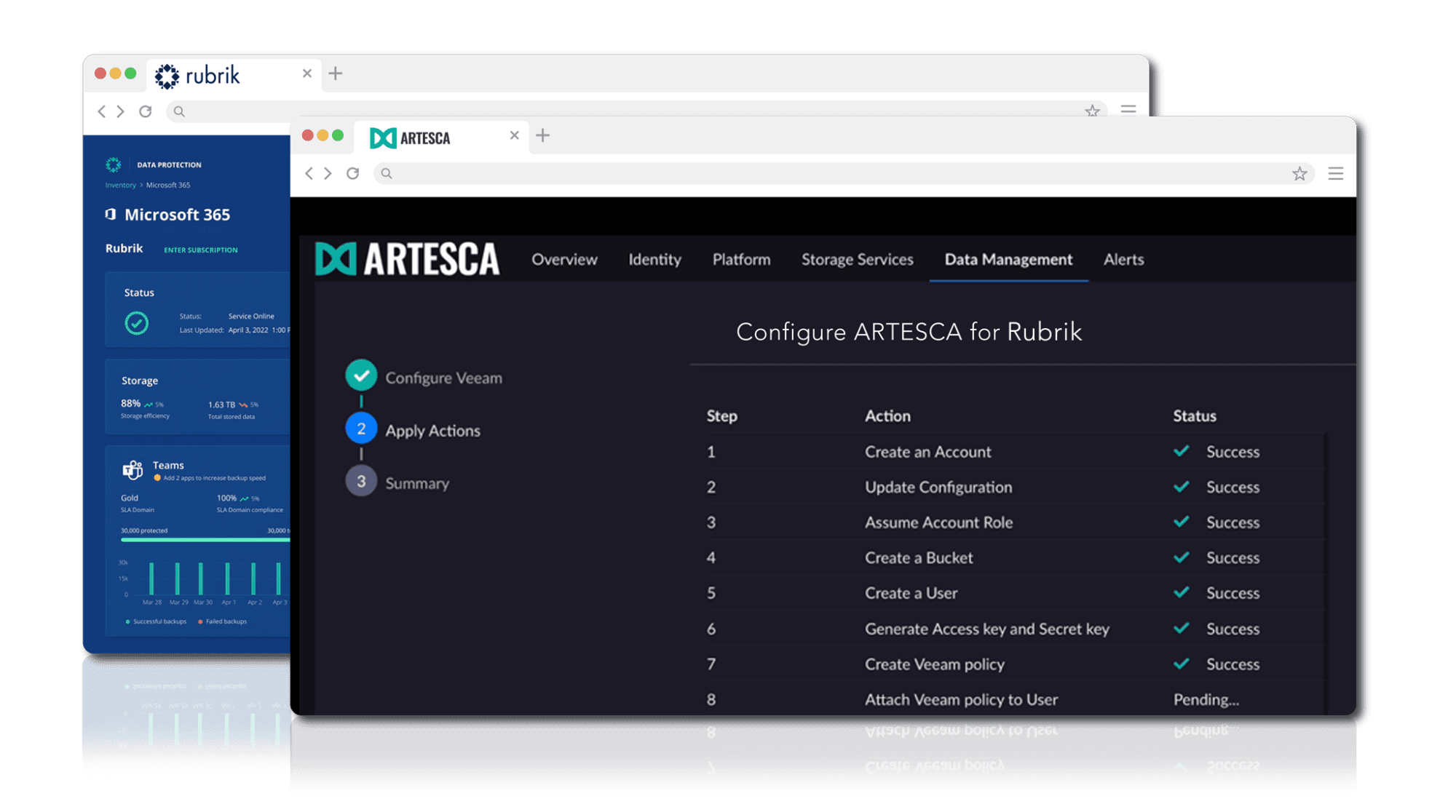Viewport: 1456px width, 812px height.
Task: Select the Apply Actions step label
Action: (x=432, y=431)
